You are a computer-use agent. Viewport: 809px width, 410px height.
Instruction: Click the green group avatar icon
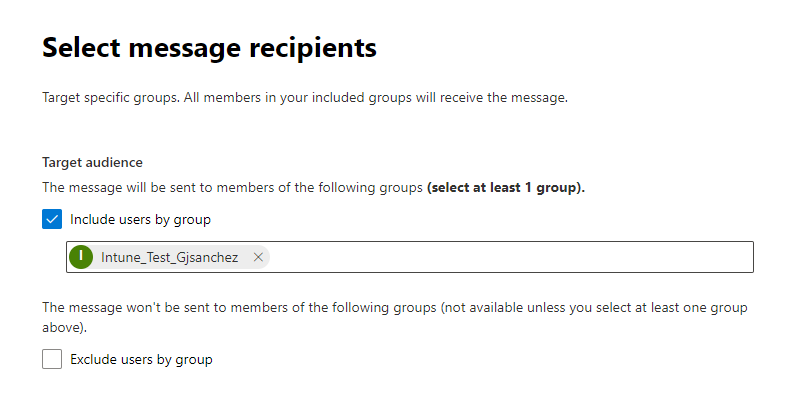[x=82, y=257]
